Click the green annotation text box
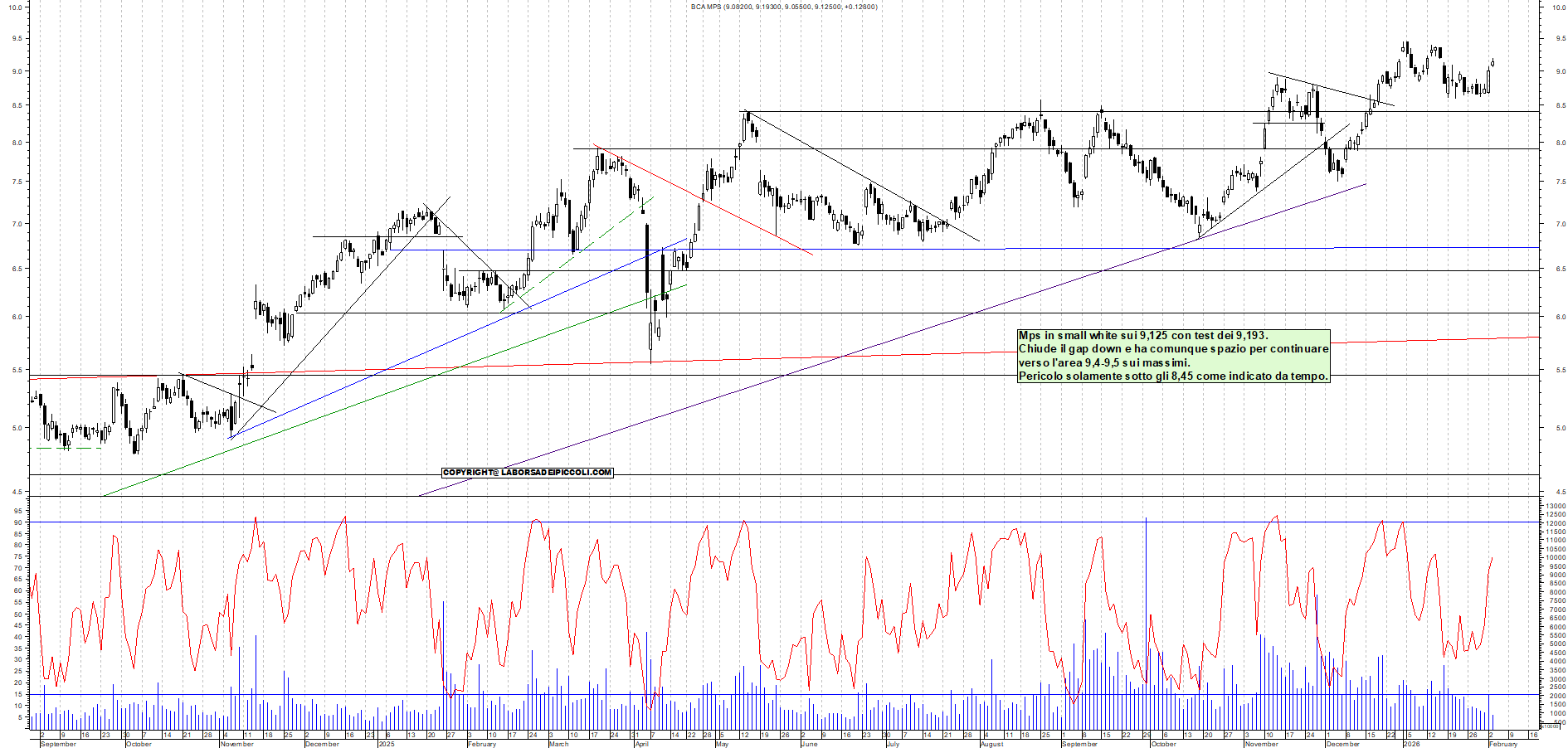1568x748 pixels. coord(1173,356)
